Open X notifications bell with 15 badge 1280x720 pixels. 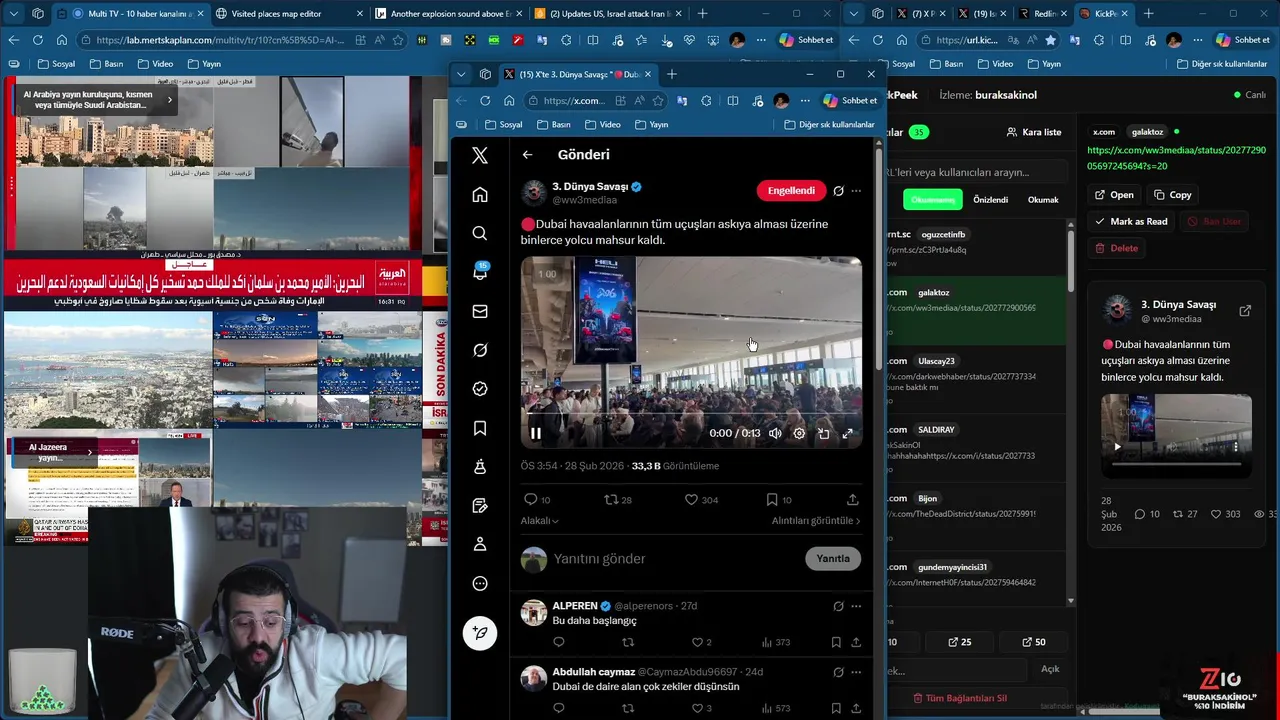[x=480, y=272]
